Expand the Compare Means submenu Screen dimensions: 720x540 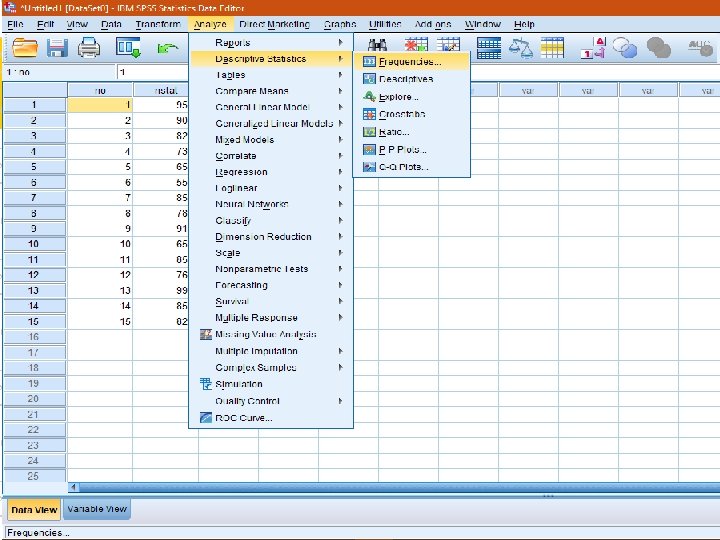271,91
